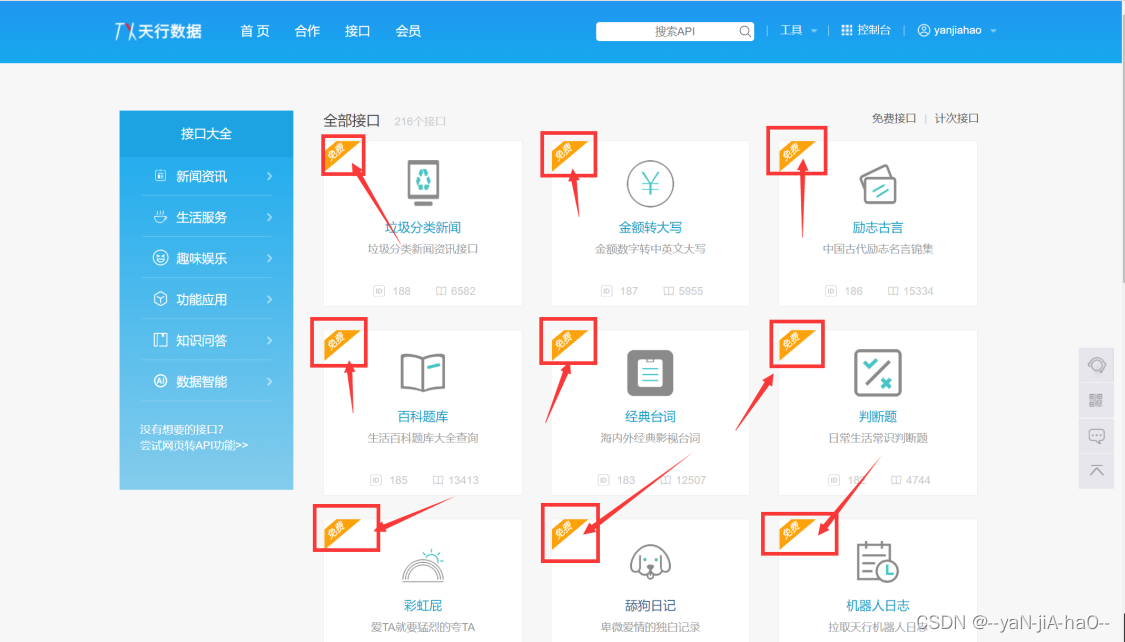This screenshot has height=642, width=1125.
Task: Click the 全部接口 heading
Action: [352, 121]
